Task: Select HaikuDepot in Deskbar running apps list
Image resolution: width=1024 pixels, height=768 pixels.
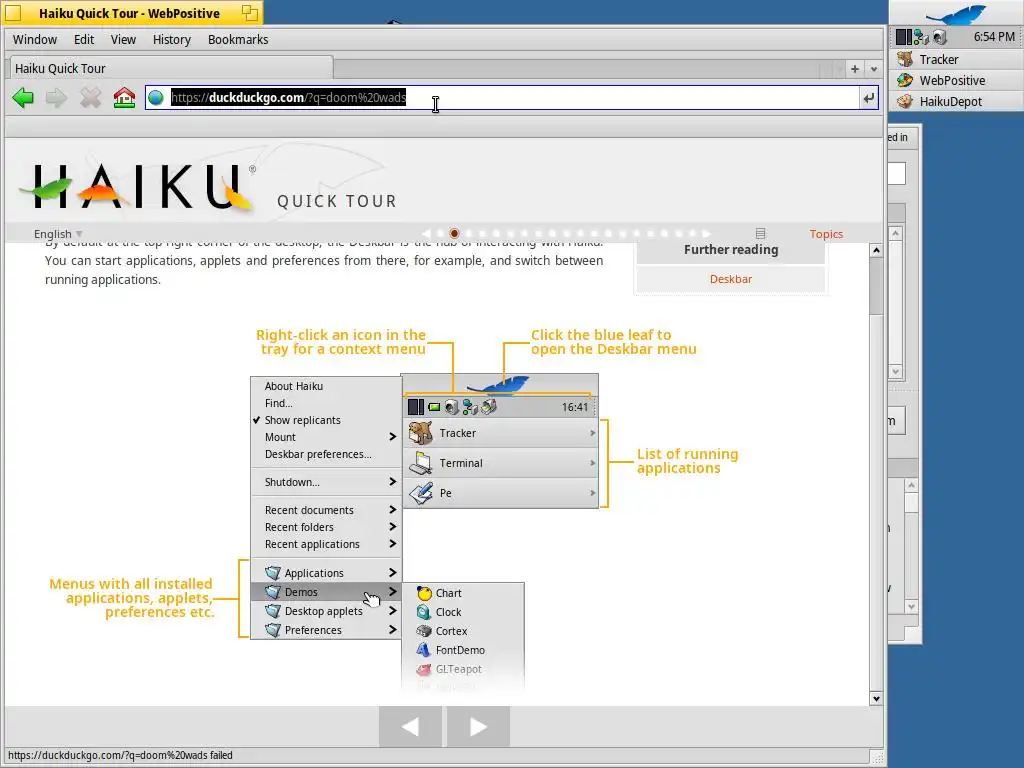Action: (x=956, y=101)
